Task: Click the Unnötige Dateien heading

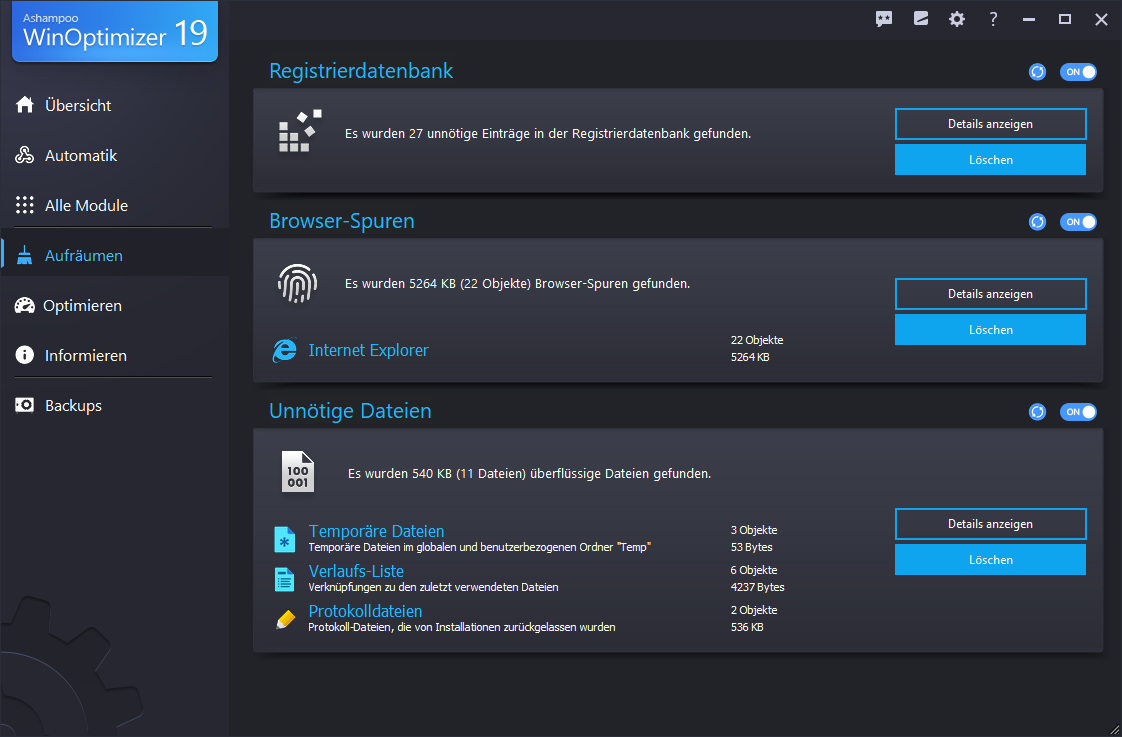Action: click(351, 411)
